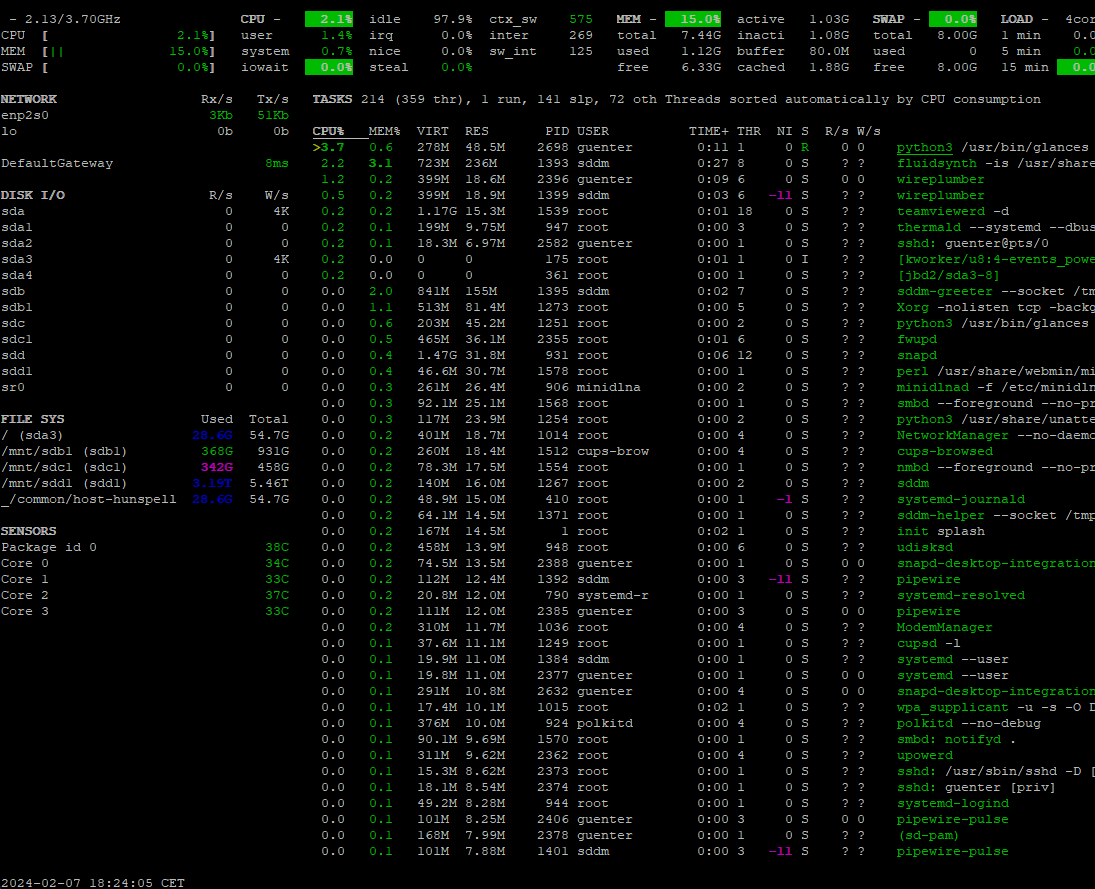Click the systemd-journald process name
Viewport: 1095px width, 889px height.
pyautogui.click(x=961, y=499)
